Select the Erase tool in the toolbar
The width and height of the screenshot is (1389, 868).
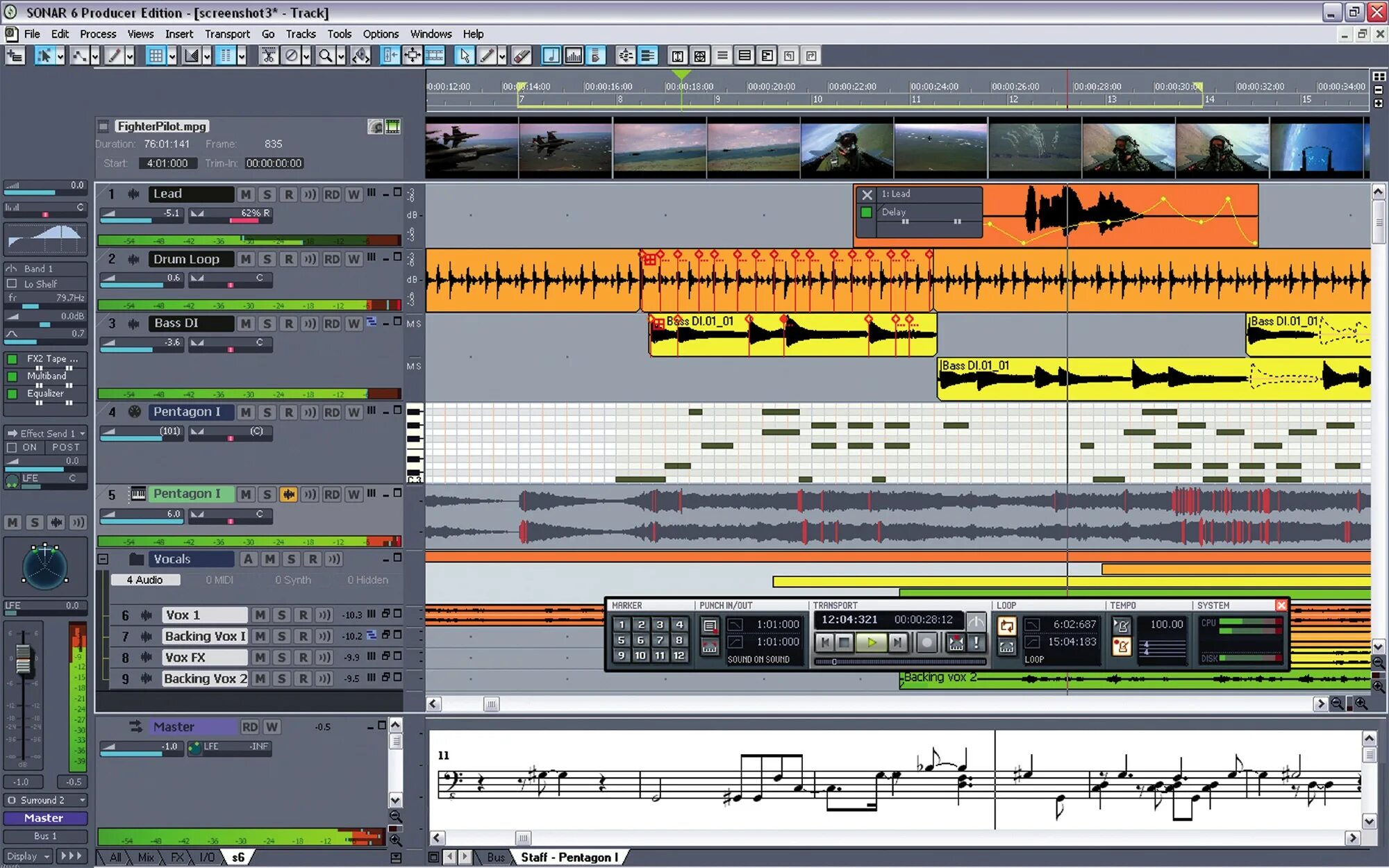click(x=522, y=56)
